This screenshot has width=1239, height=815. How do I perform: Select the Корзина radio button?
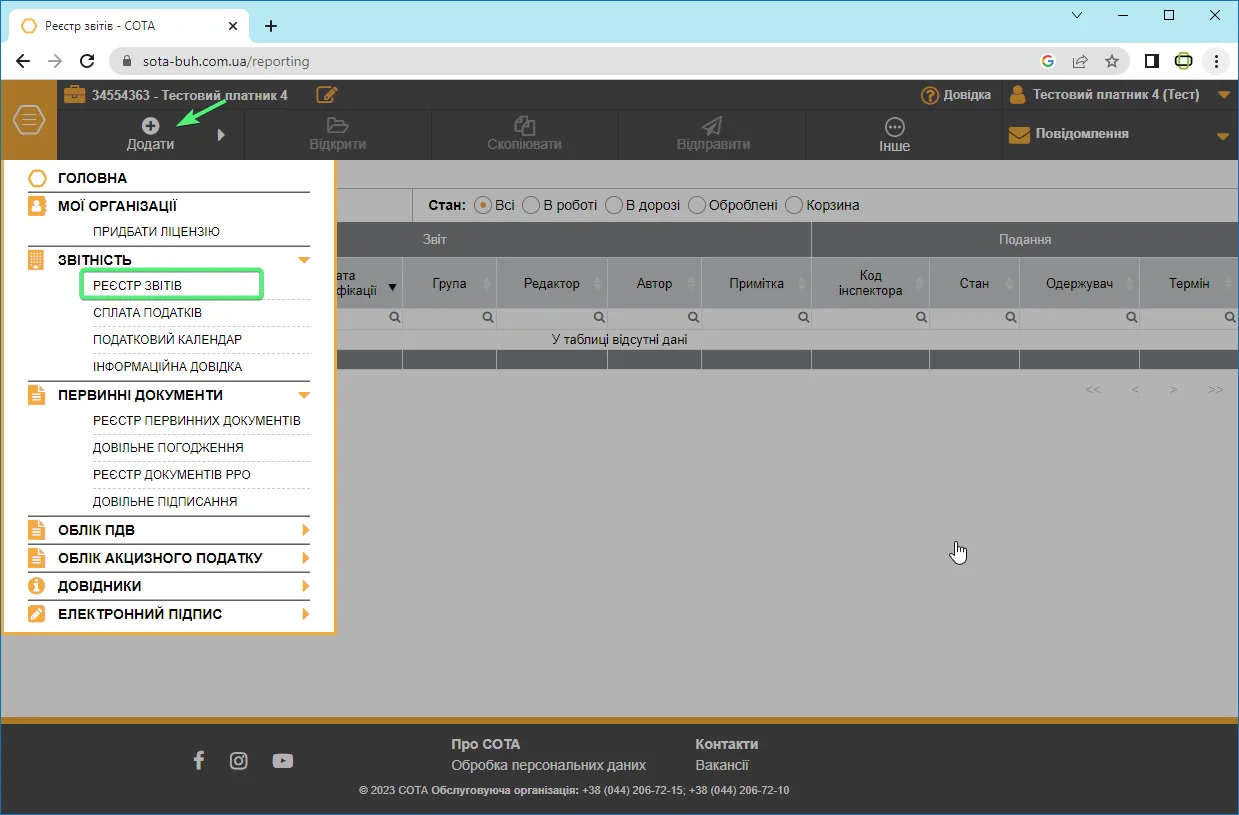click(794, 205)
